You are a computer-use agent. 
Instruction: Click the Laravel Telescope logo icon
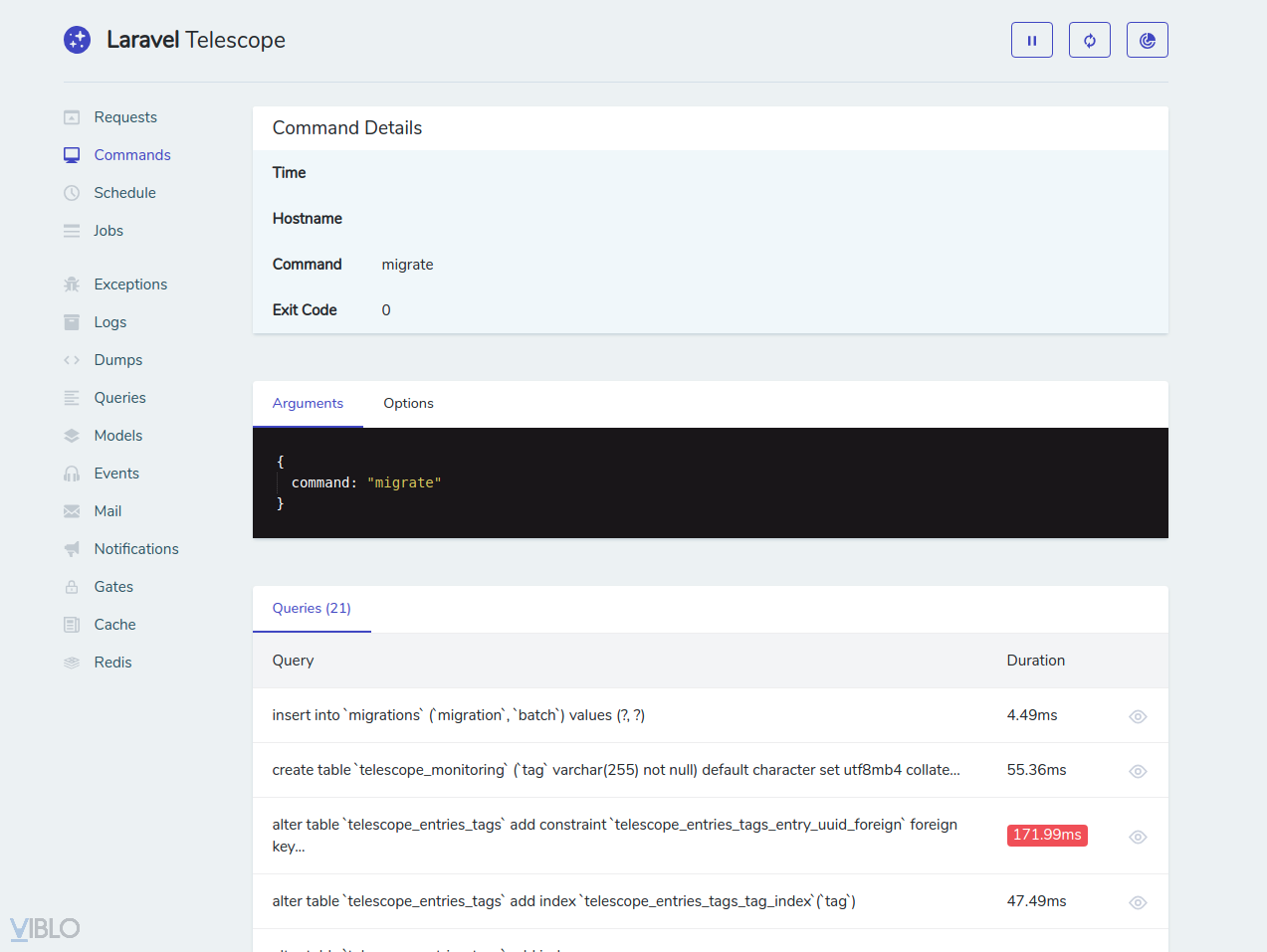pyautogui.click(x=78, y=40)
